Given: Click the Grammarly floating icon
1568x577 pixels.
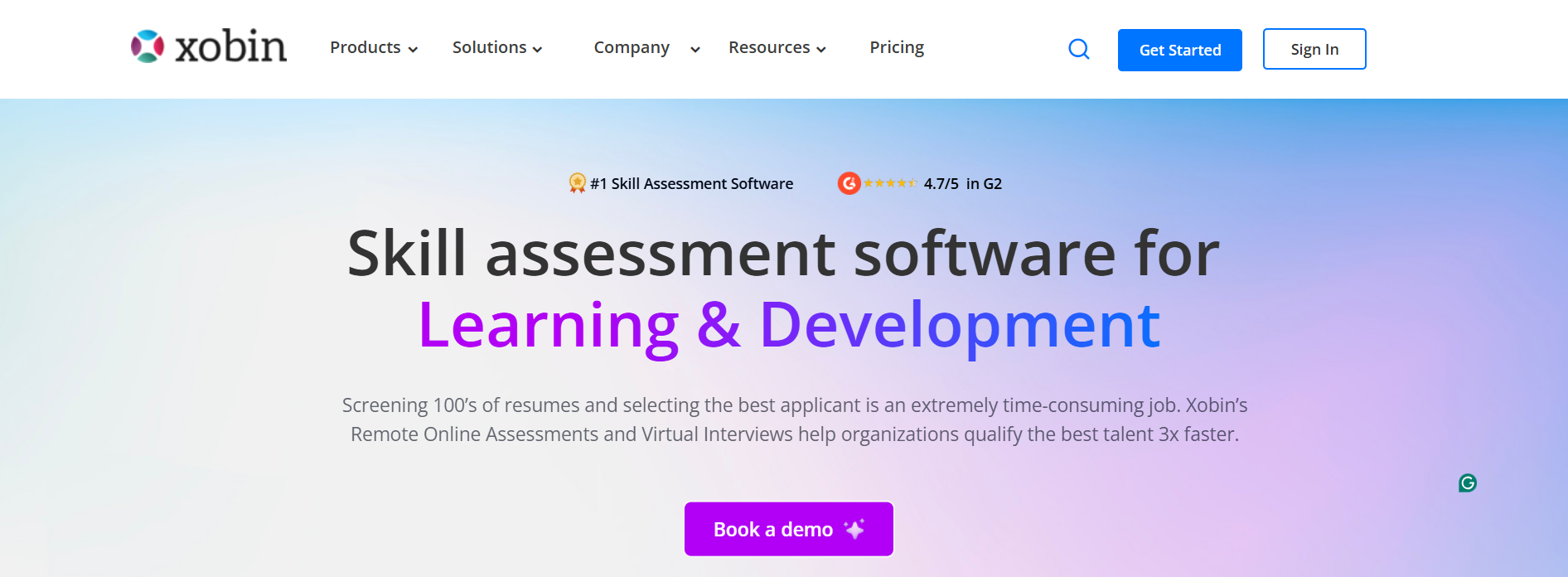Looking at the screenshot, I should tap(1468, 482).
